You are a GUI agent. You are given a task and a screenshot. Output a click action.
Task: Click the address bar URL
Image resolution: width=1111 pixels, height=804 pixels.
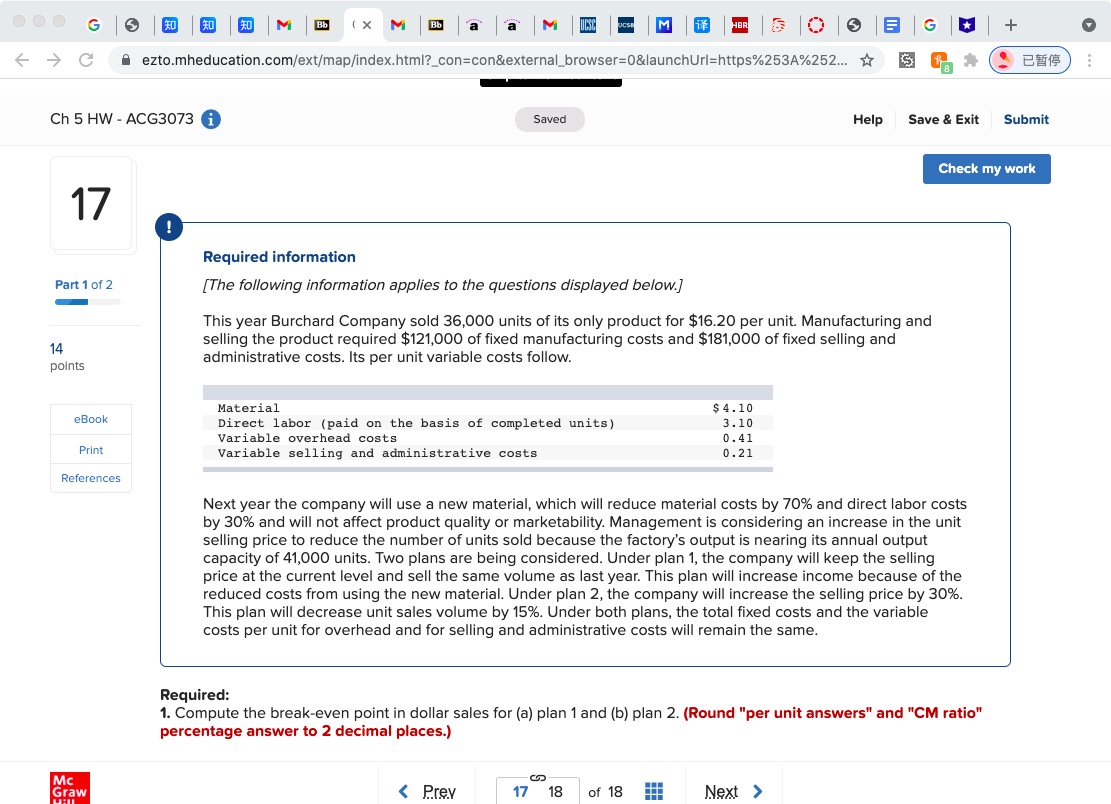click(x=494, y=60)
